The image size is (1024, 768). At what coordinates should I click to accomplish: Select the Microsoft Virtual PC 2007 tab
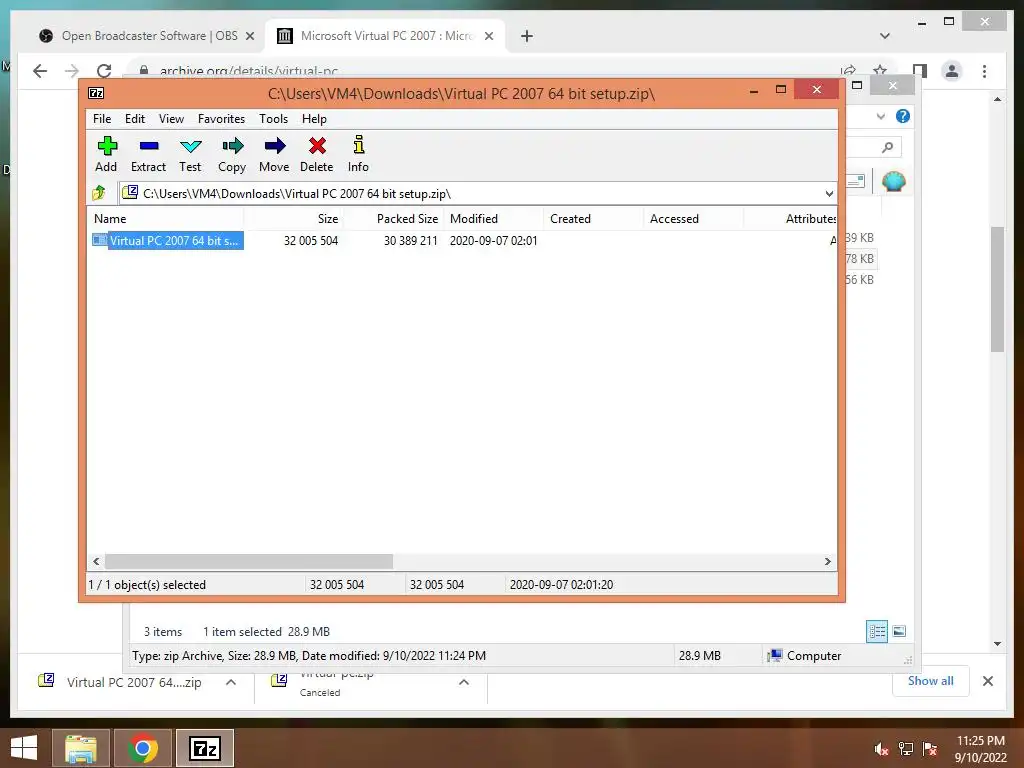(x=385, y=36)
